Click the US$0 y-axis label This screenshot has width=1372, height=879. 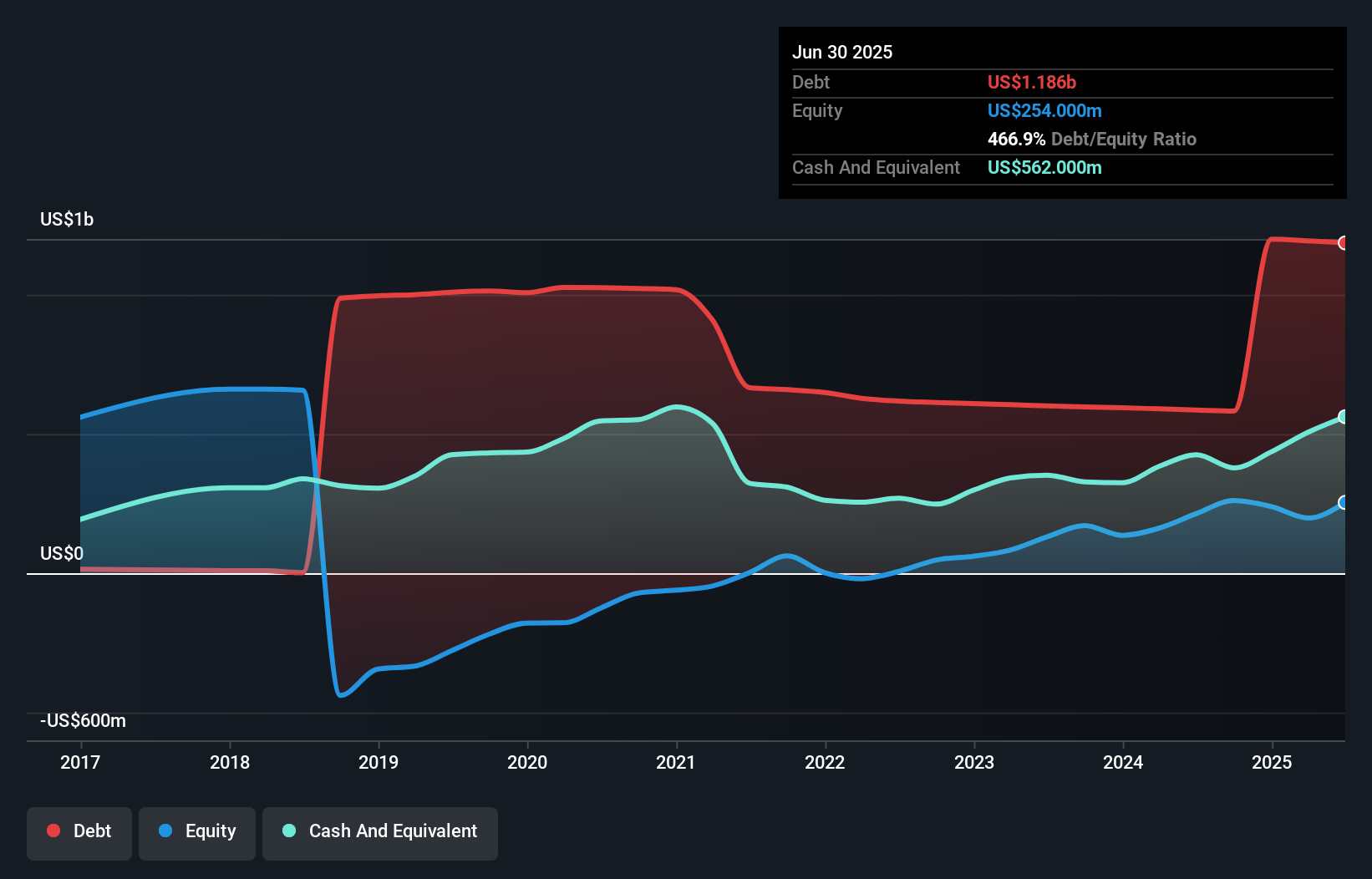tap(62, 554)
